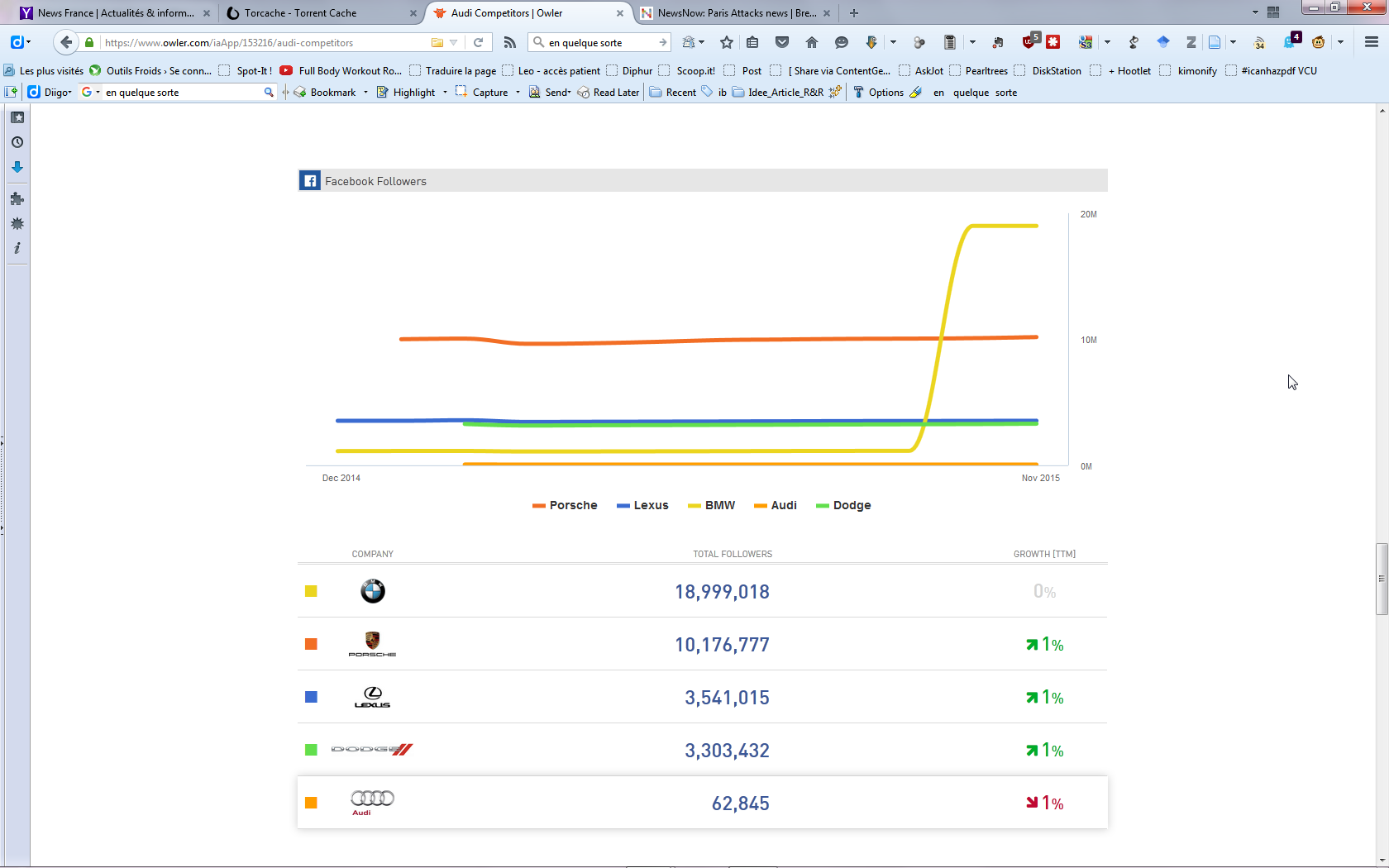This screenshot has width=1389, height=868.
Task: Click the uBlock shield icon with badge 5
Action: pos(1030,41)
